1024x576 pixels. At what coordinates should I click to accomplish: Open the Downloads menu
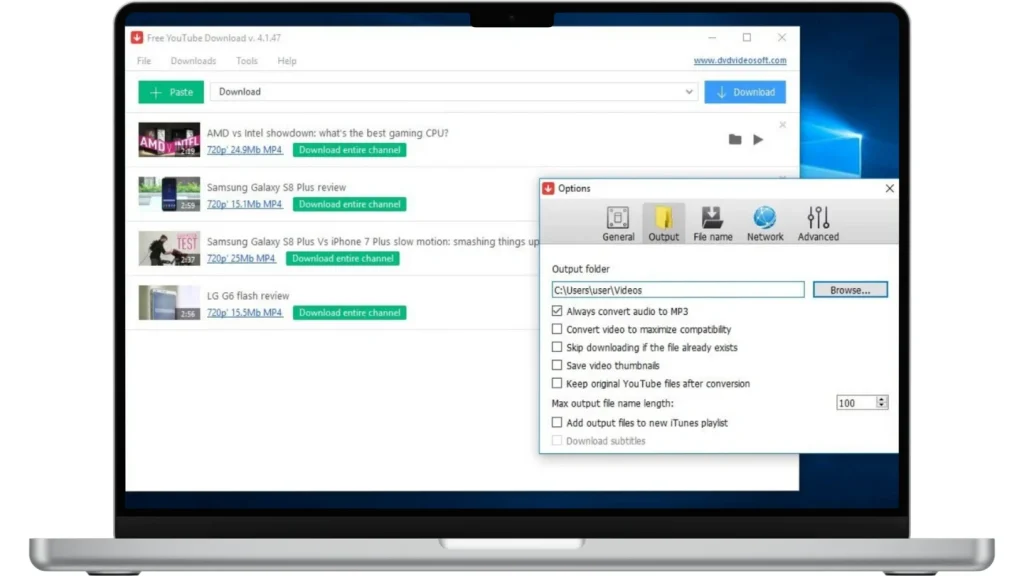click(x=193, y=61)
